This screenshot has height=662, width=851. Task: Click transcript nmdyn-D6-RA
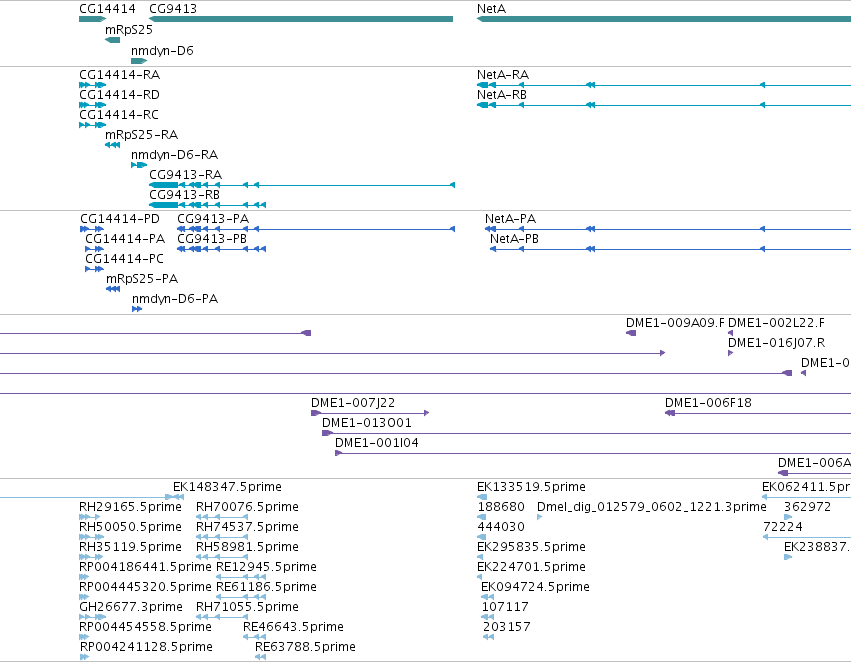[x=174, y=155]
